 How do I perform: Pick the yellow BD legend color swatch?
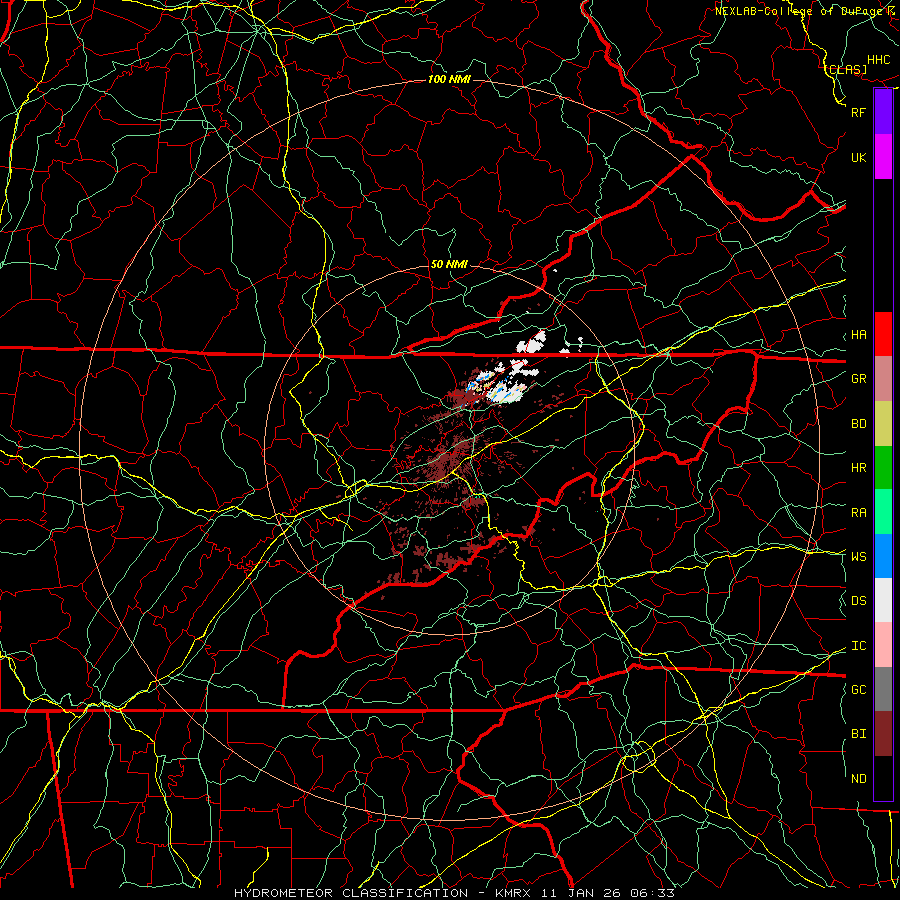coord(883,424)
